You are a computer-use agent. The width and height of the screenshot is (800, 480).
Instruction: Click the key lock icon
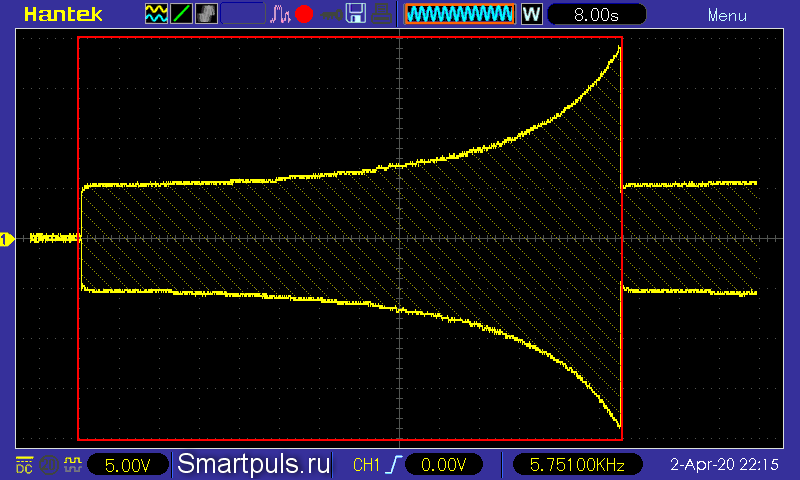coord(331,15)
